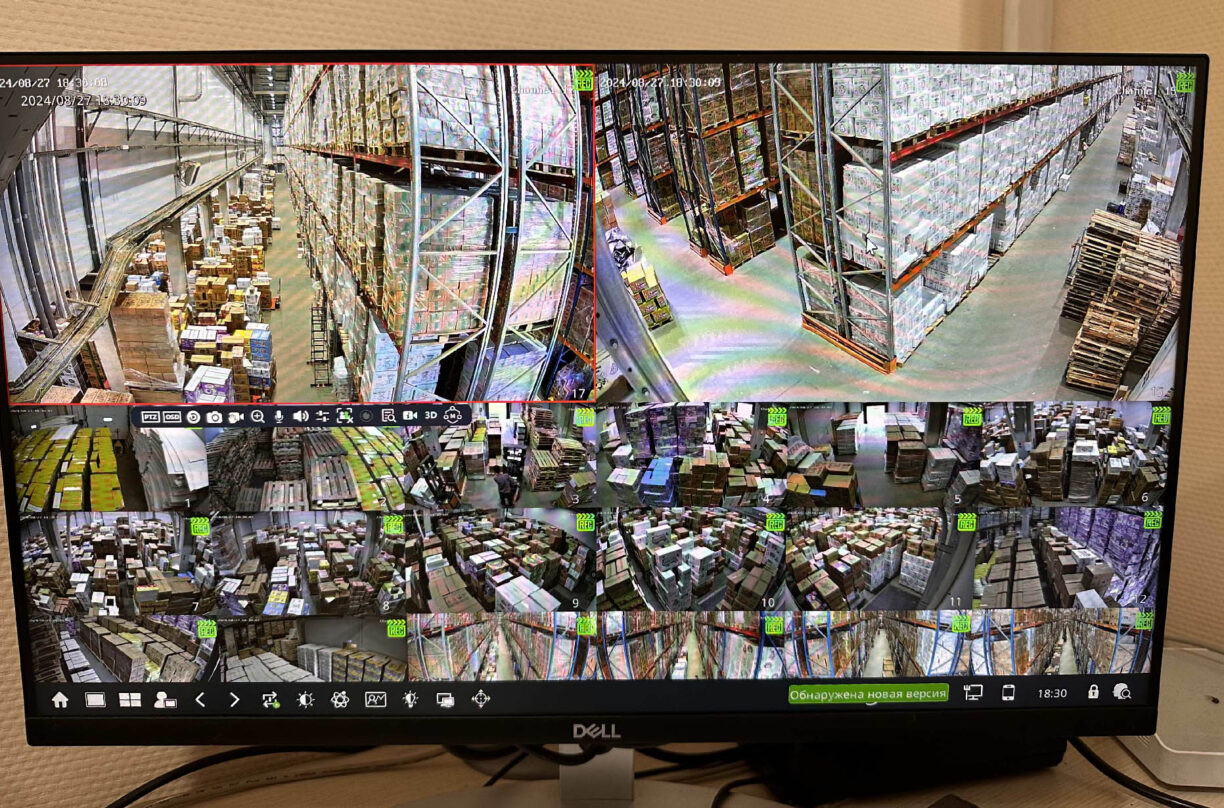1224x808 pixels.
Task: Open the instant playback icon in camera toolbar
Action: click(193, 416)
